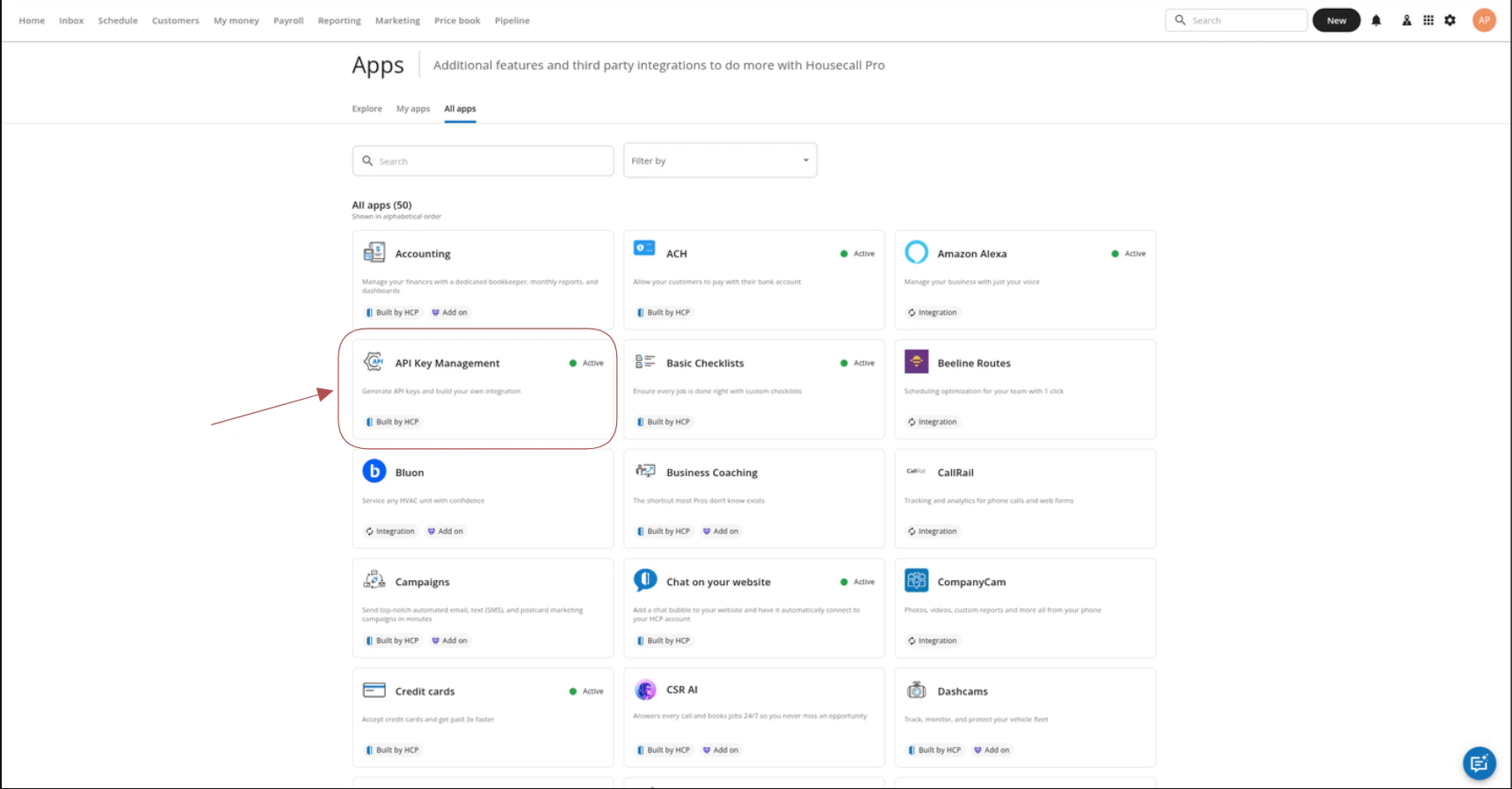Click 'Service any HVAC unit' description

423,501
